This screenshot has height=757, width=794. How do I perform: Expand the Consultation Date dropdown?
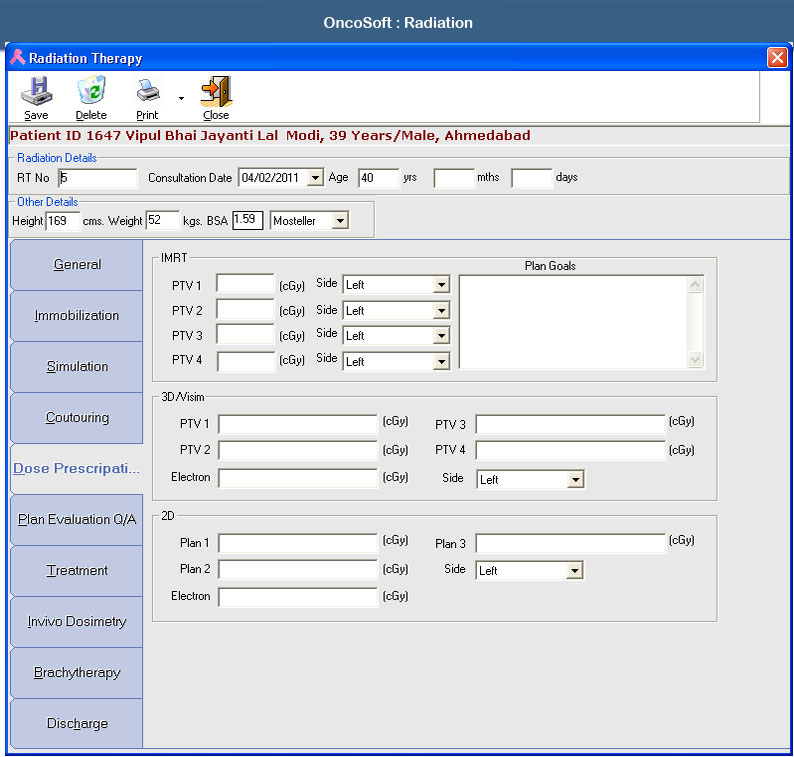(315, 178)
